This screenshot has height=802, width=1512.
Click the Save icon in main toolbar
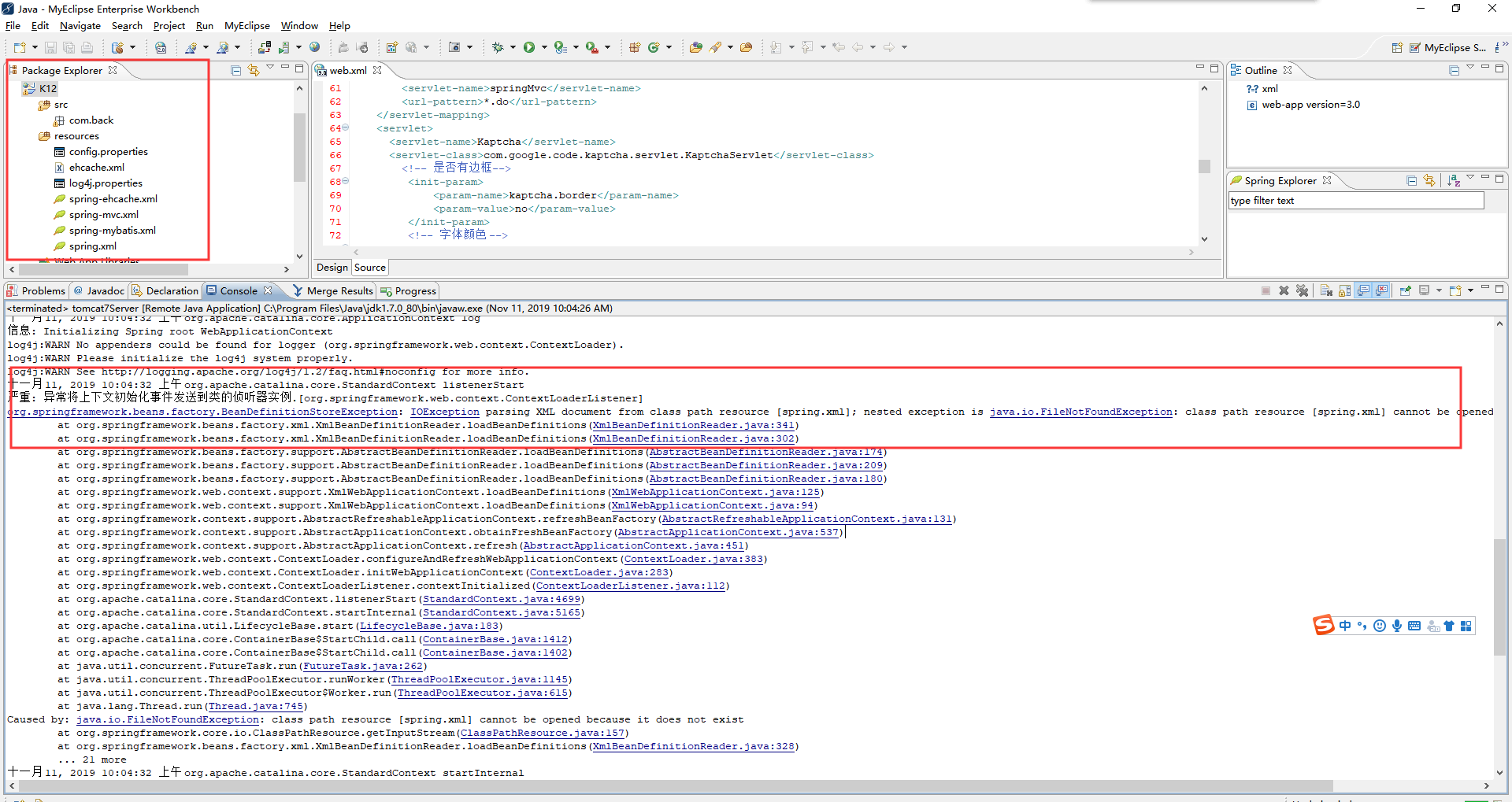pos(50,48)
